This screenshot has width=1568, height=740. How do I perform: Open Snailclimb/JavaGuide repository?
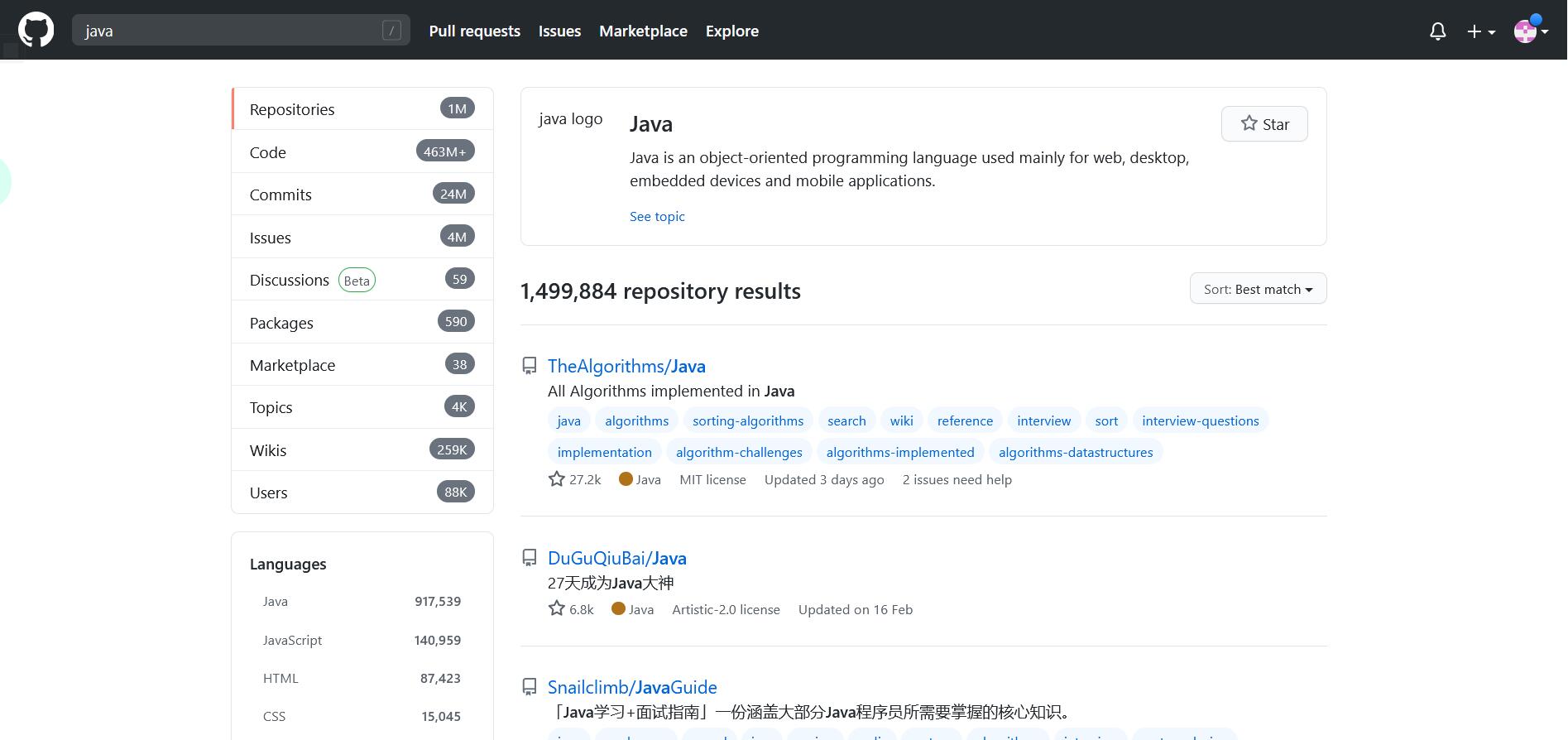(x=632, y=687)
